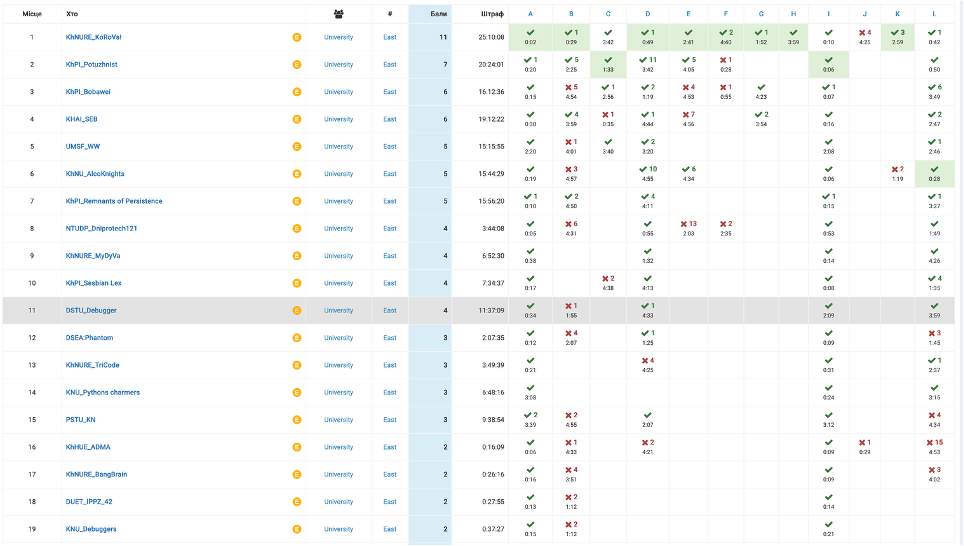Viewport: 964px width, 546px height.
Task: Click the team members group icon header
Action: point(338,14)
